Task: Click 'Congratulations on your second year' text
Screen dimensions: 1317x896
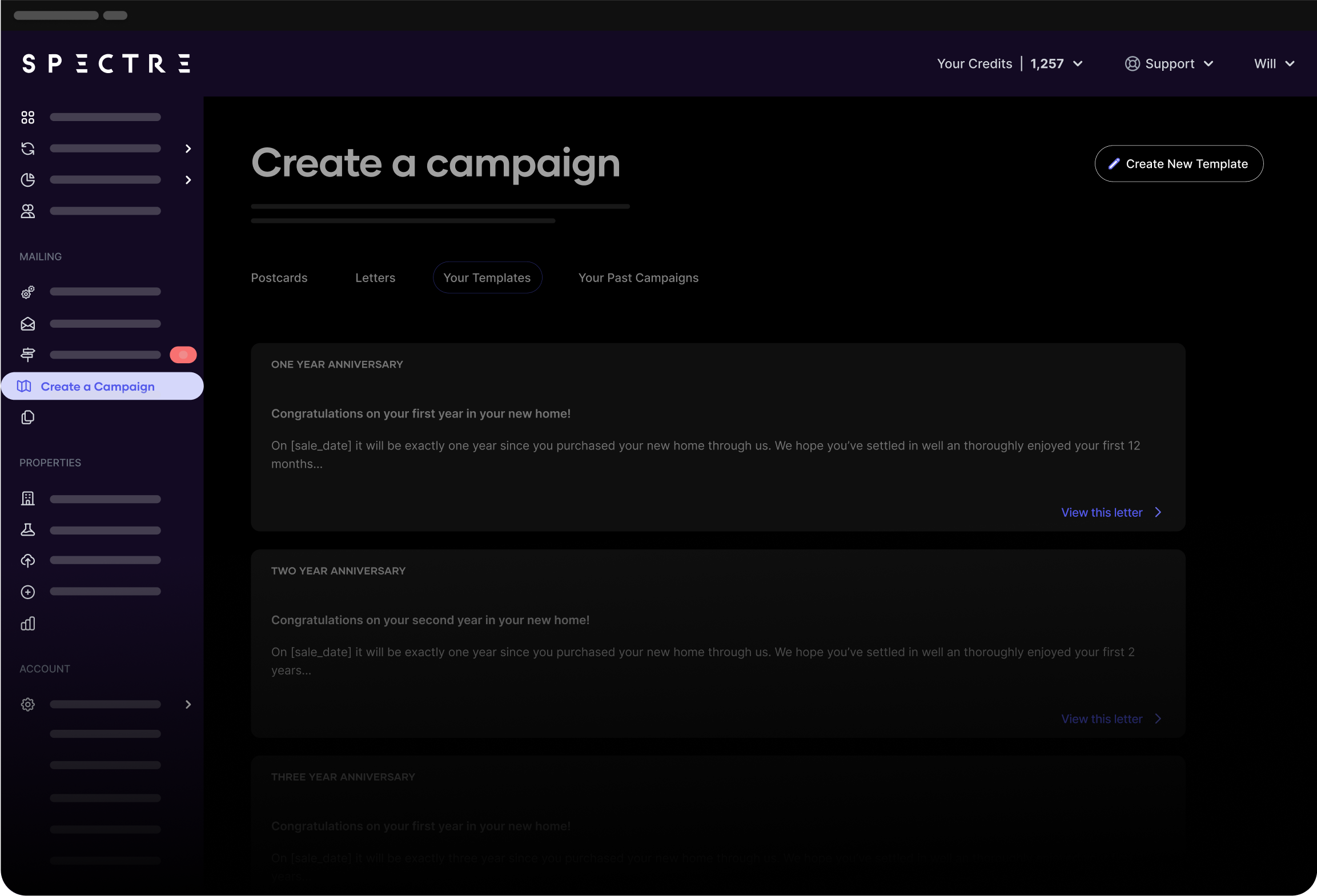Action: click(430, 620)
